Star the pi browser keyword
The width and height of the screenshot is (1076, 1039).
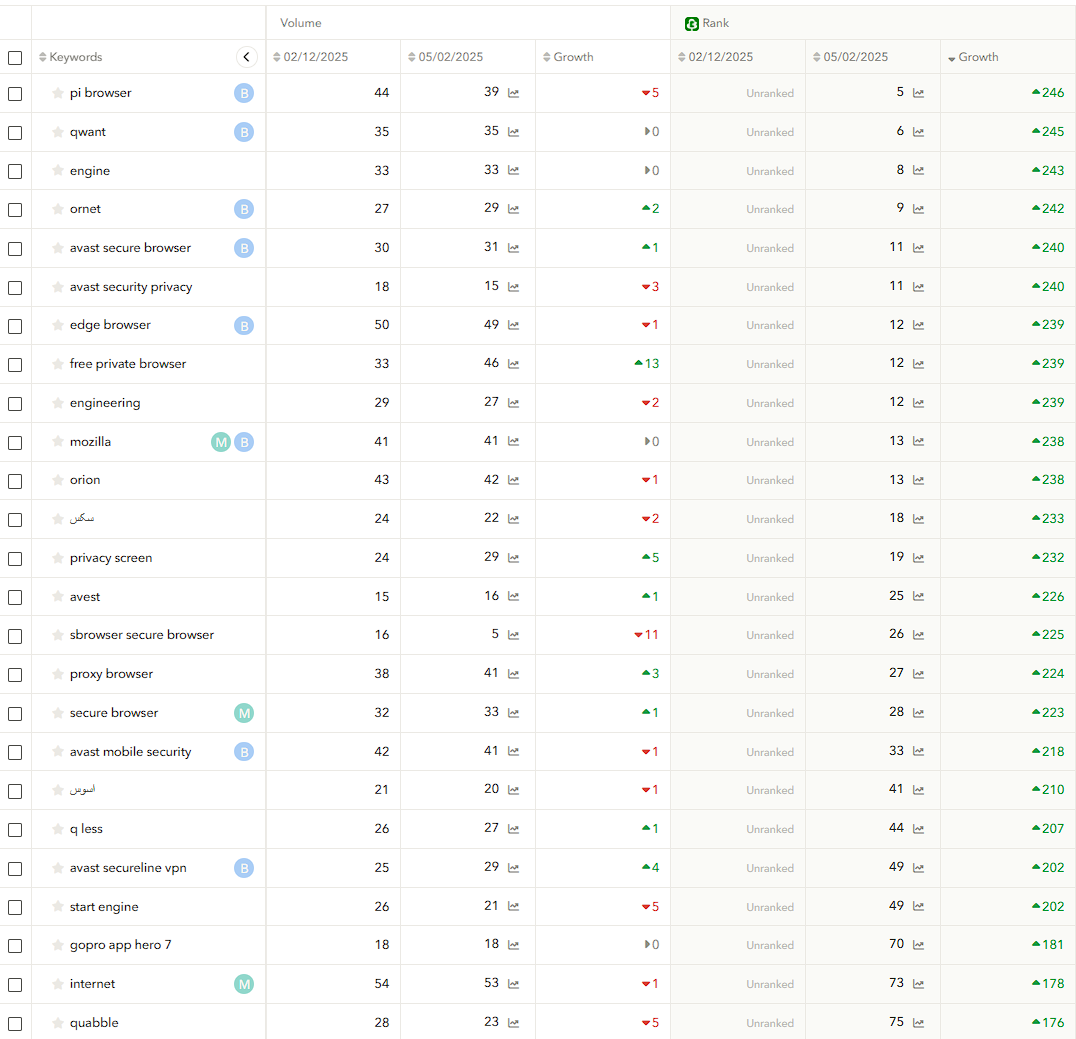point(58,93)
